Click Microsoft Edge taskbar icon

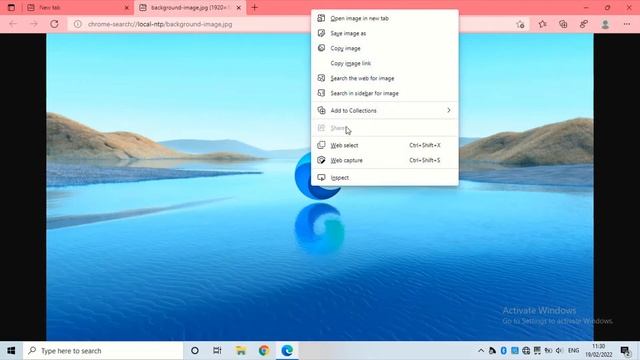tap(287, 351)
